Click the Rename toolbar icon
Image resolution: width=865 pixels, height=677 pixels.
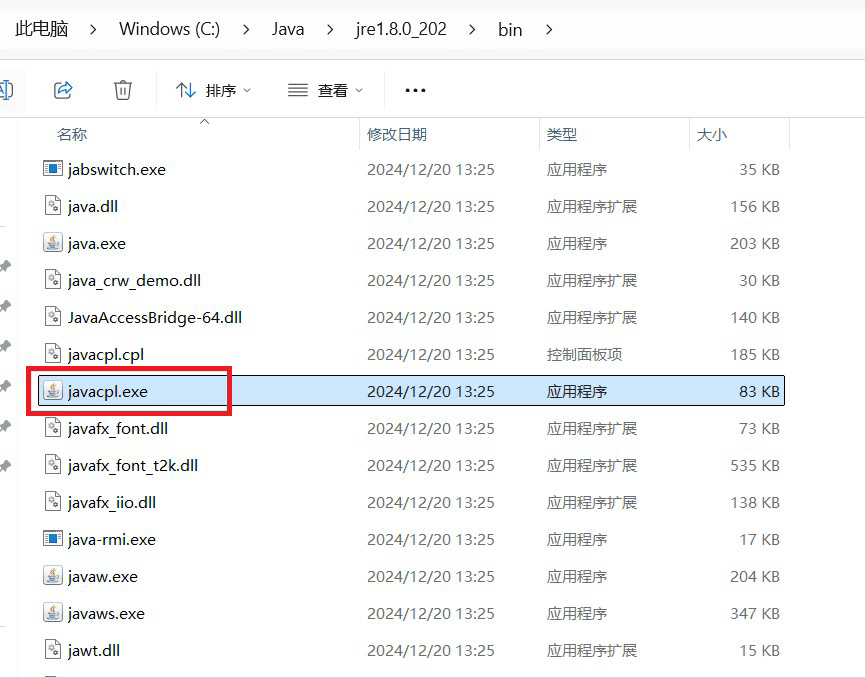click(6, 89)
